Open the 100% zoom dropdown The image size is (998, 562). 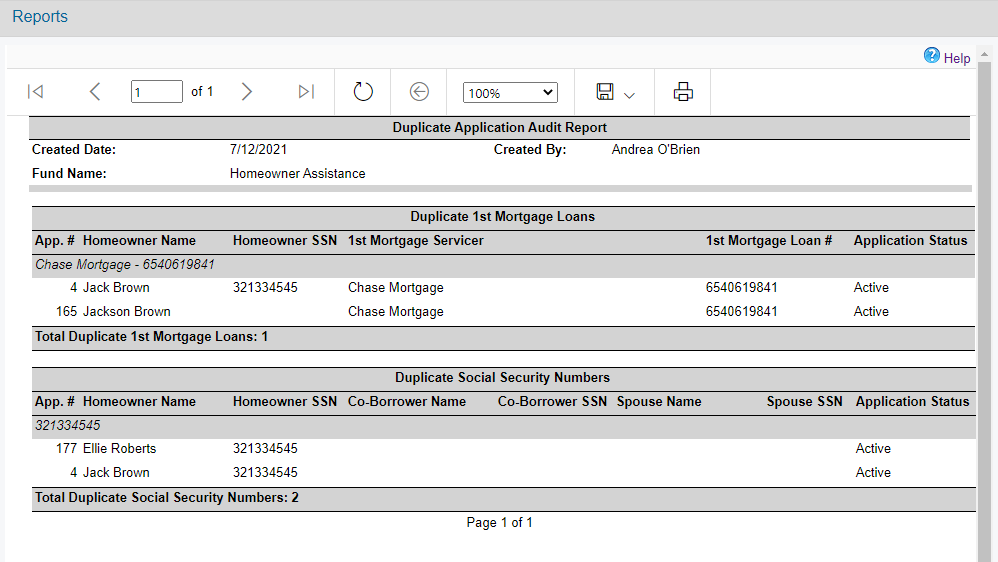click(510, 92)
